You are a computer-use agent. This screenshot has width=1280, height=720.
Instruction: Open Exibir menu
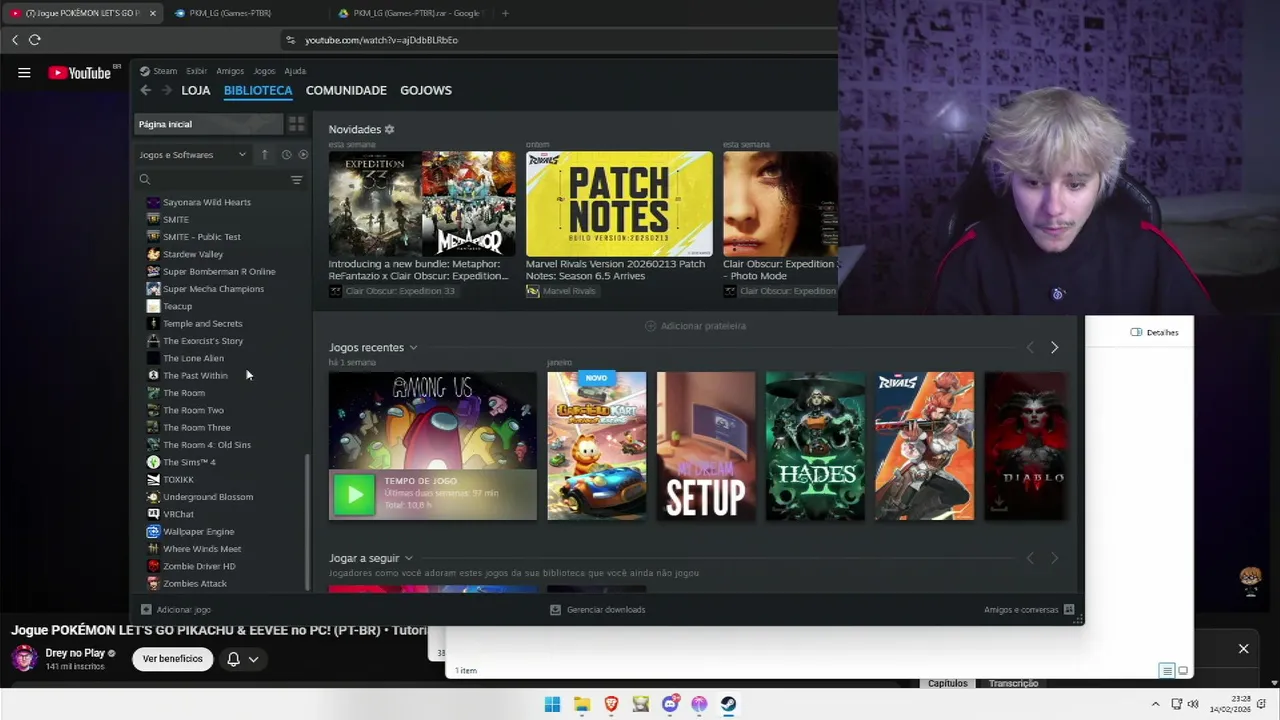click(196, 71)
